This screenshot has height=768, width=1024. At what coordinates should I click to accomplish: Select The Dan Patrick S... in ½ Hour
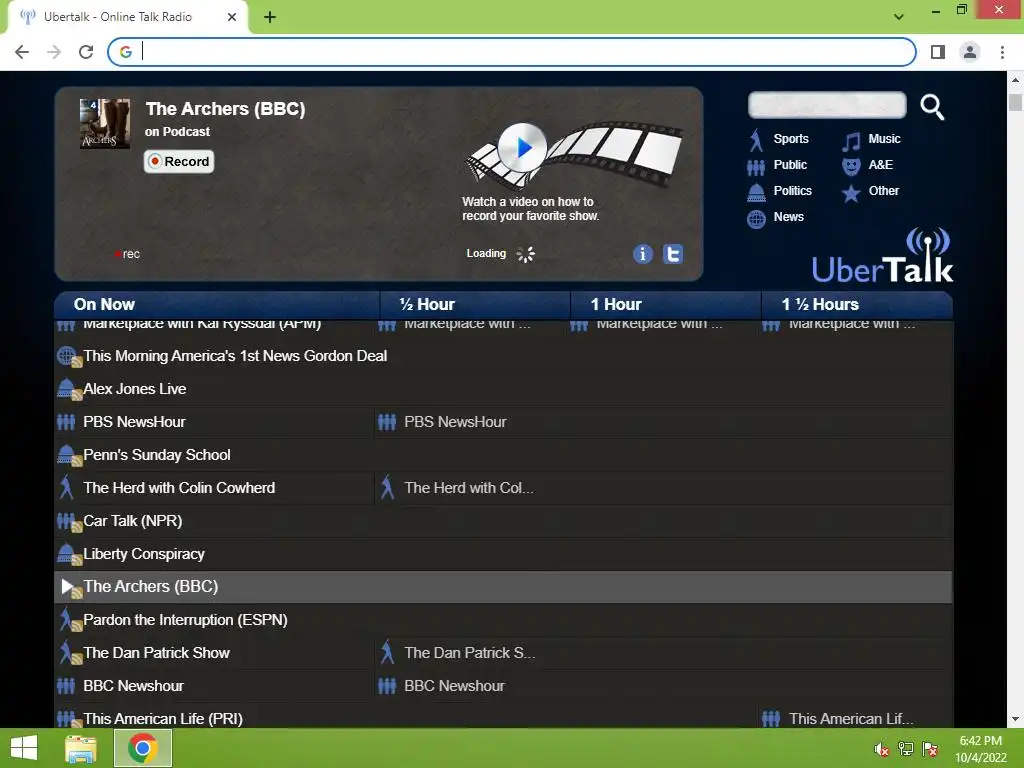(470, 652)
